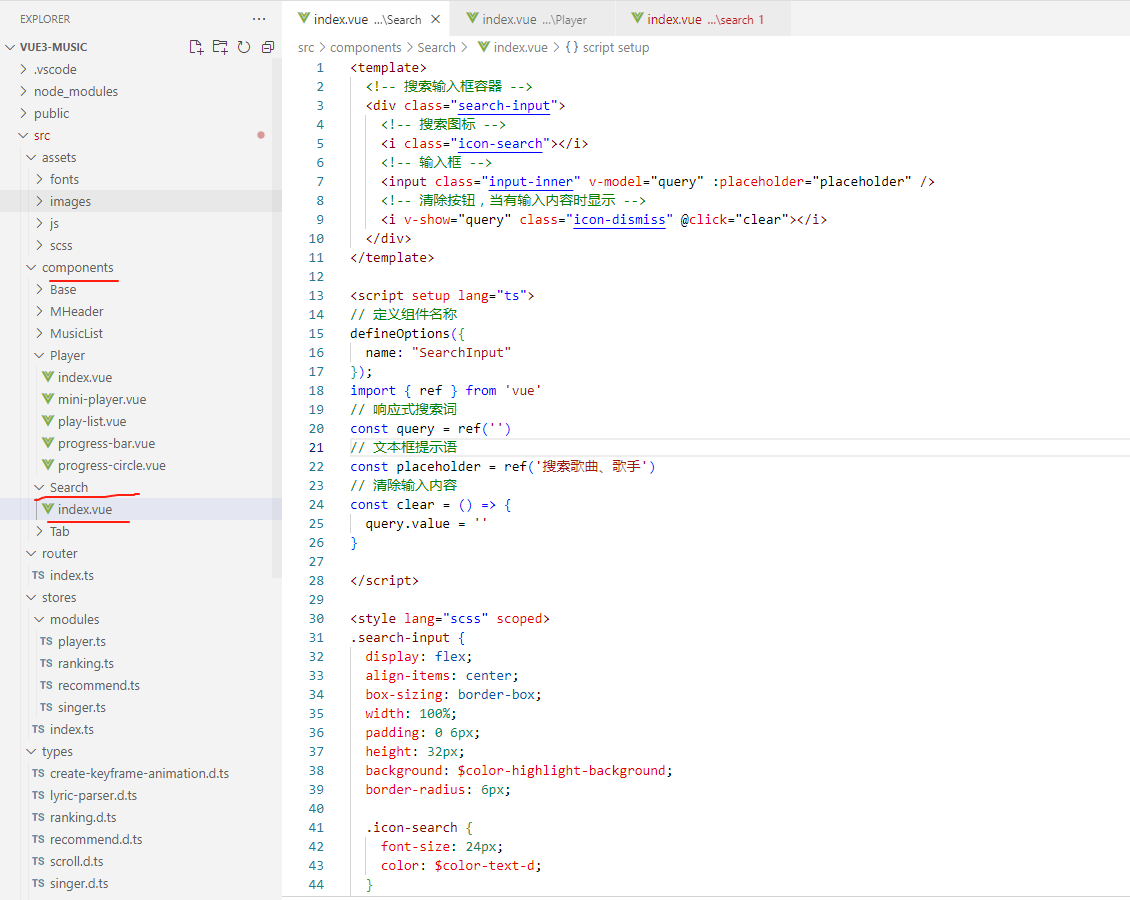The width and height of the screenshot is (1130, 900).
Task: Click the icon-dismiss class link on line 9
Action: 619,220
